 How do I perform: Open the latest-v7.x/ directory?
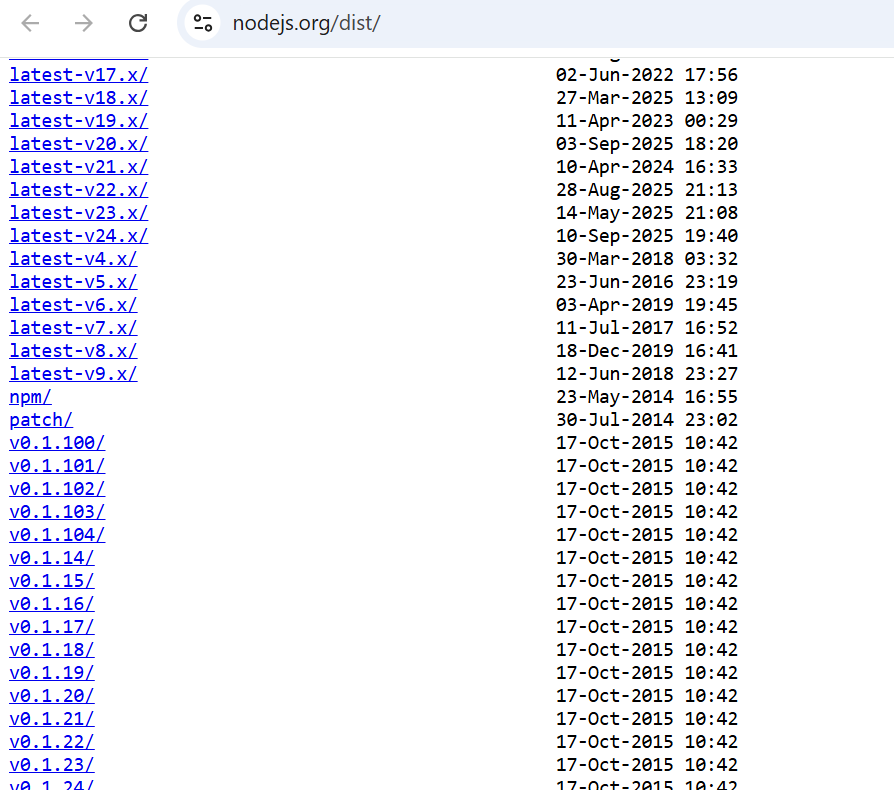click(x=73, y=328)
